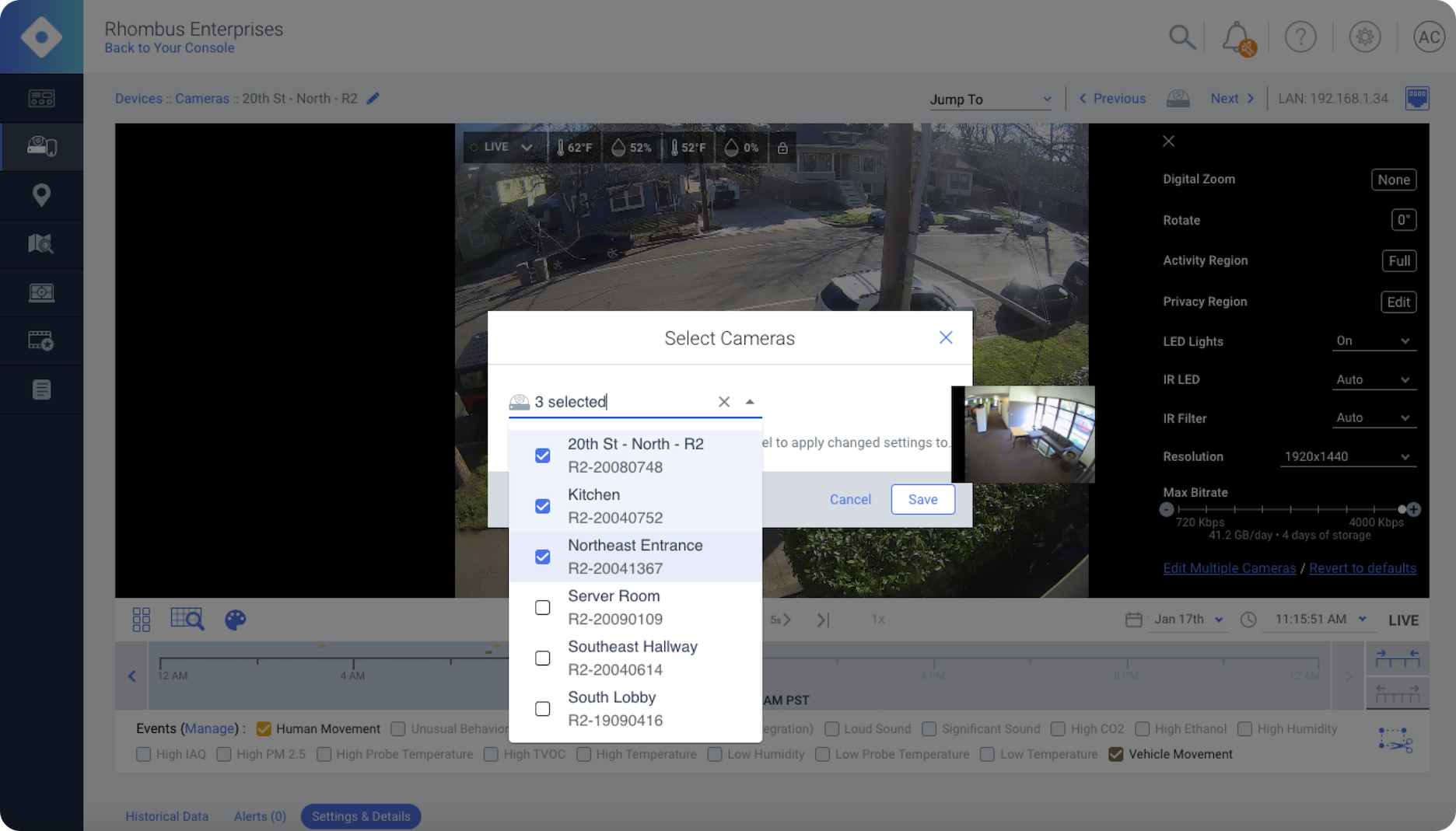The height and width of the screenshot is (831, 1456).
Task: Click the Revert to defaults link
Action: coord(1362,568)
